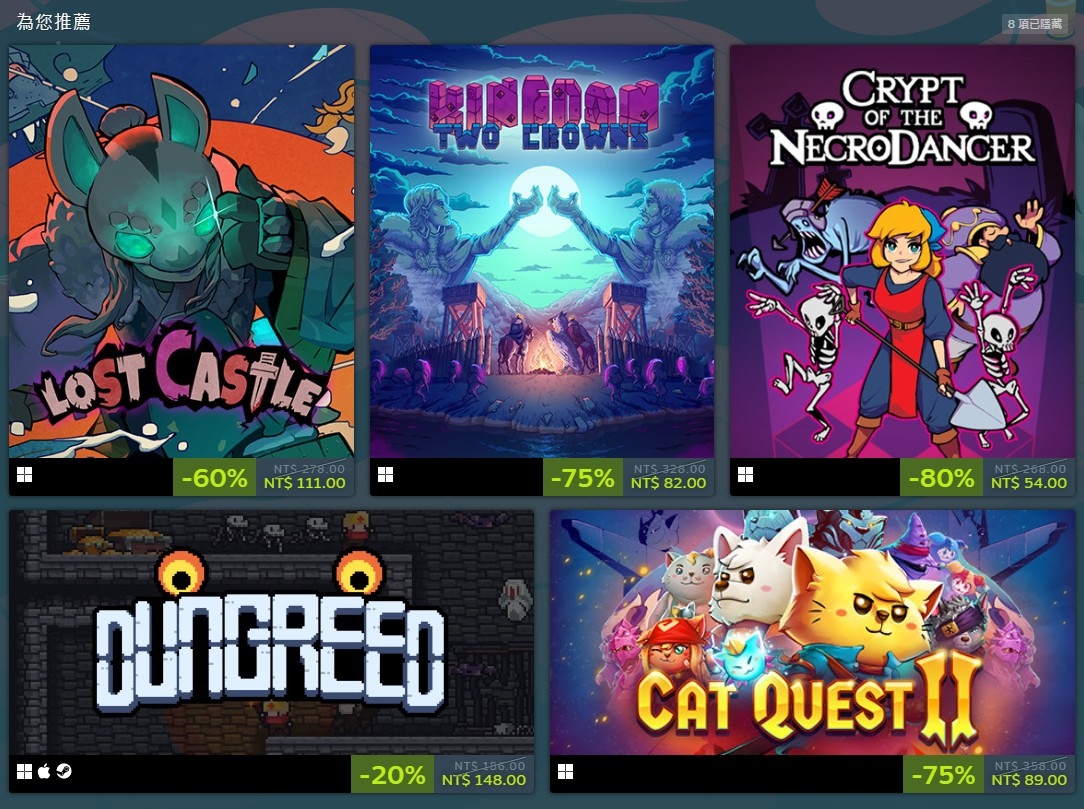Click Windows icon under Crypt of the NecroDancer

coord(745,475)
